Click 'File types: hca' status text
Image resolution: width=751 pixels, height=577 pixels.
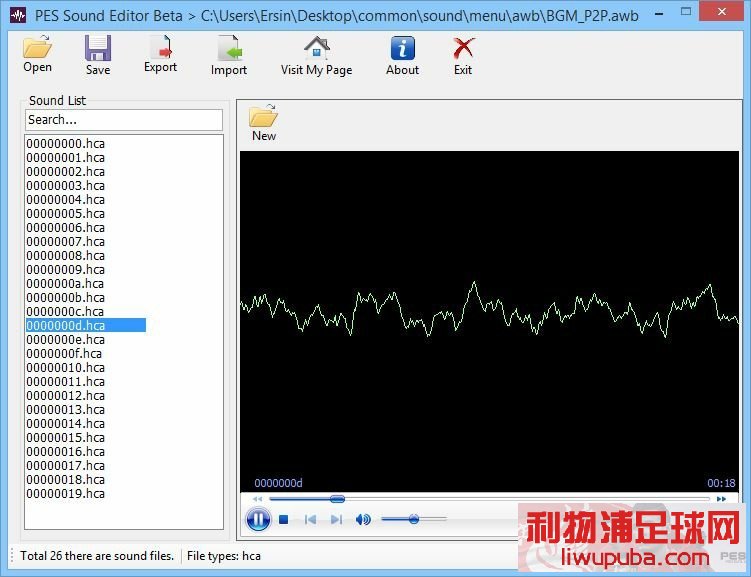coord(224,556)
